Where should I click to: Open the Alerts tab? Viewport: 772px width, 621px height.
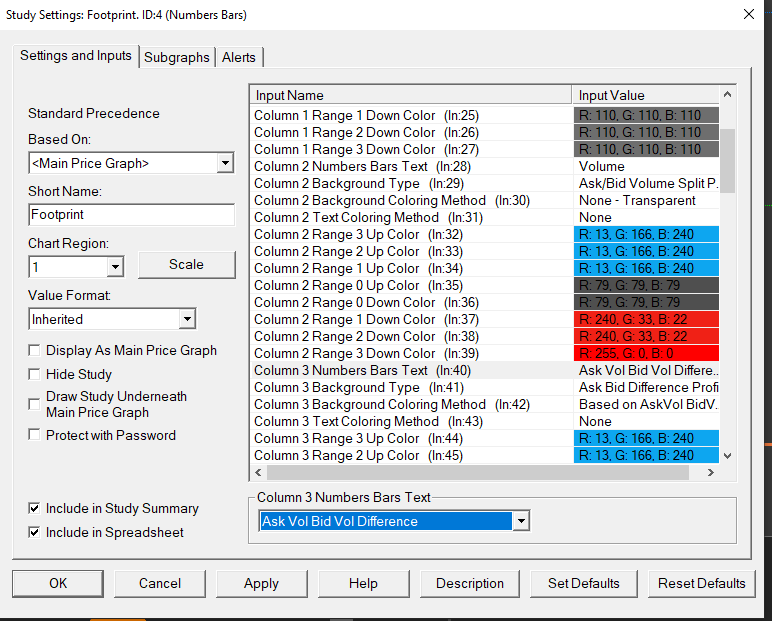pyautogui.click(x=240, y=57)
